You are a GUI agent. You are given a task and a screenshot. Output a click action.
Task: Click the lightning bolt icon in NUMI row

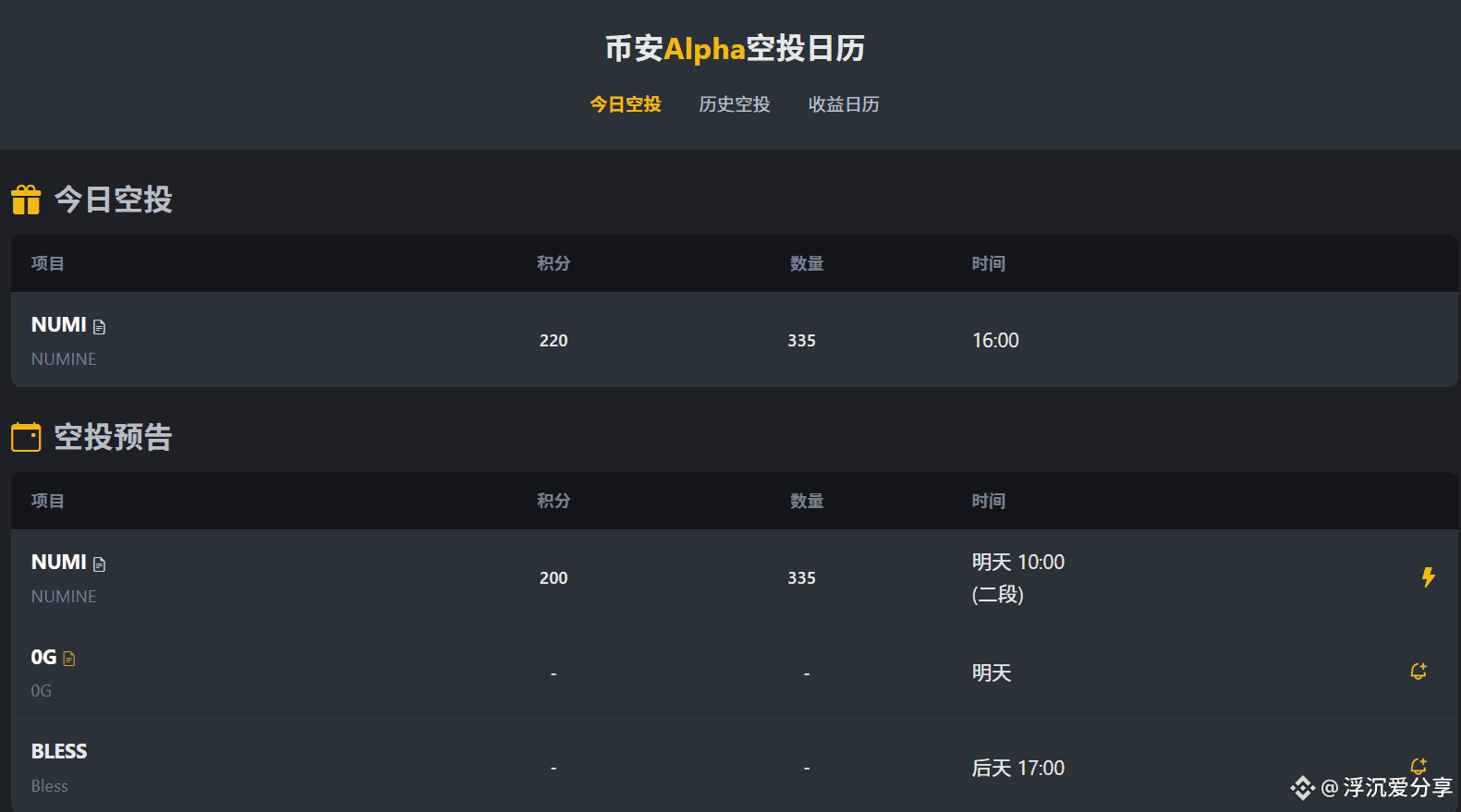click(1428, 577)
